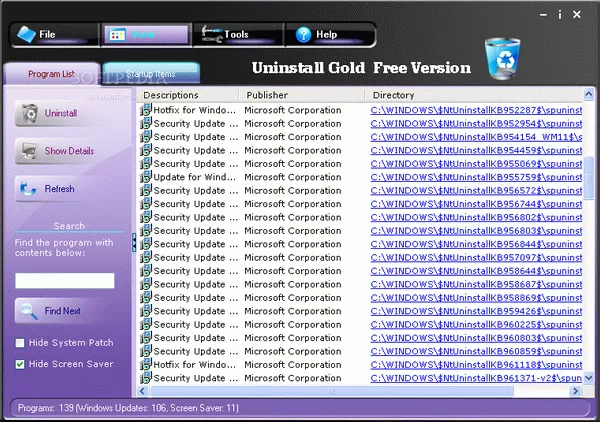600x422 pixels.
Task: Open the KB957097 directory link
Action: pos(476,257)
